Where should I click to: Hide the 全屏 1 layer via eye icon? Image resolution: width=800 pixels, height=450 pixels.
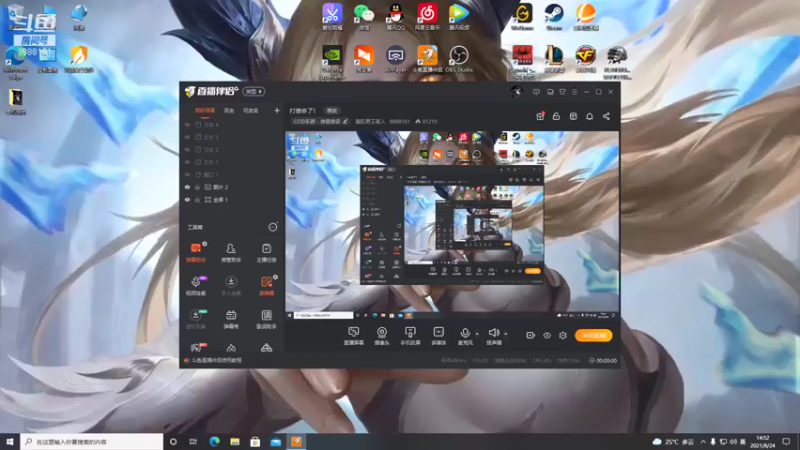pos(187,199)
